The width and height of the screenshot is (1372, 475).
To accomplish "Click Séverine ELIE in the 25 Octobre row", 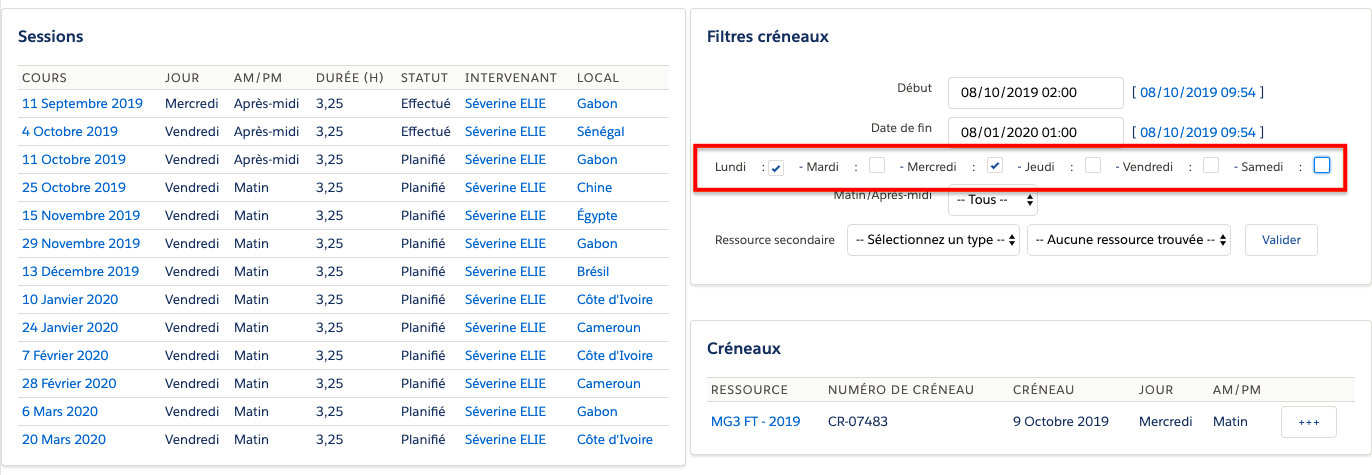I will [505, 188].
